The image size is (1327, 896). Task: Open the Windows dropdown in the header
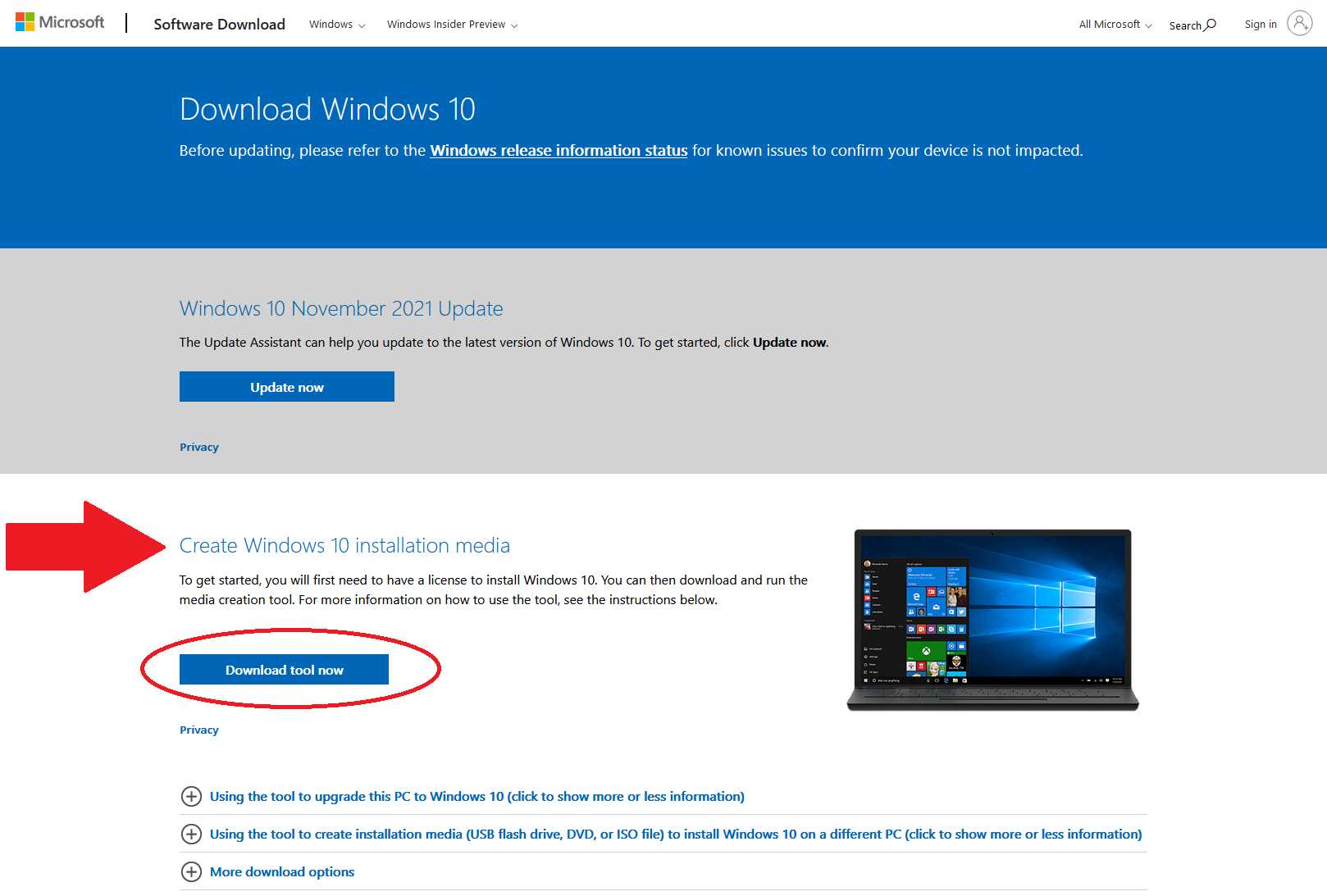(335, 25)
